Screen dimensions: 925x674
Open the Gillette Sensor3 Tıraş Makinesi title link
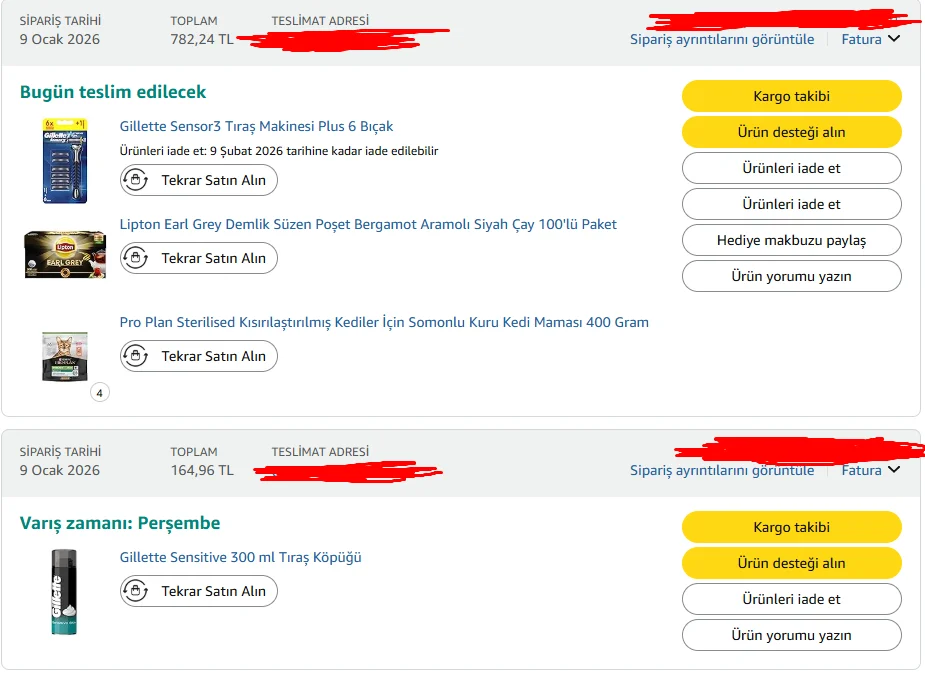256,127
